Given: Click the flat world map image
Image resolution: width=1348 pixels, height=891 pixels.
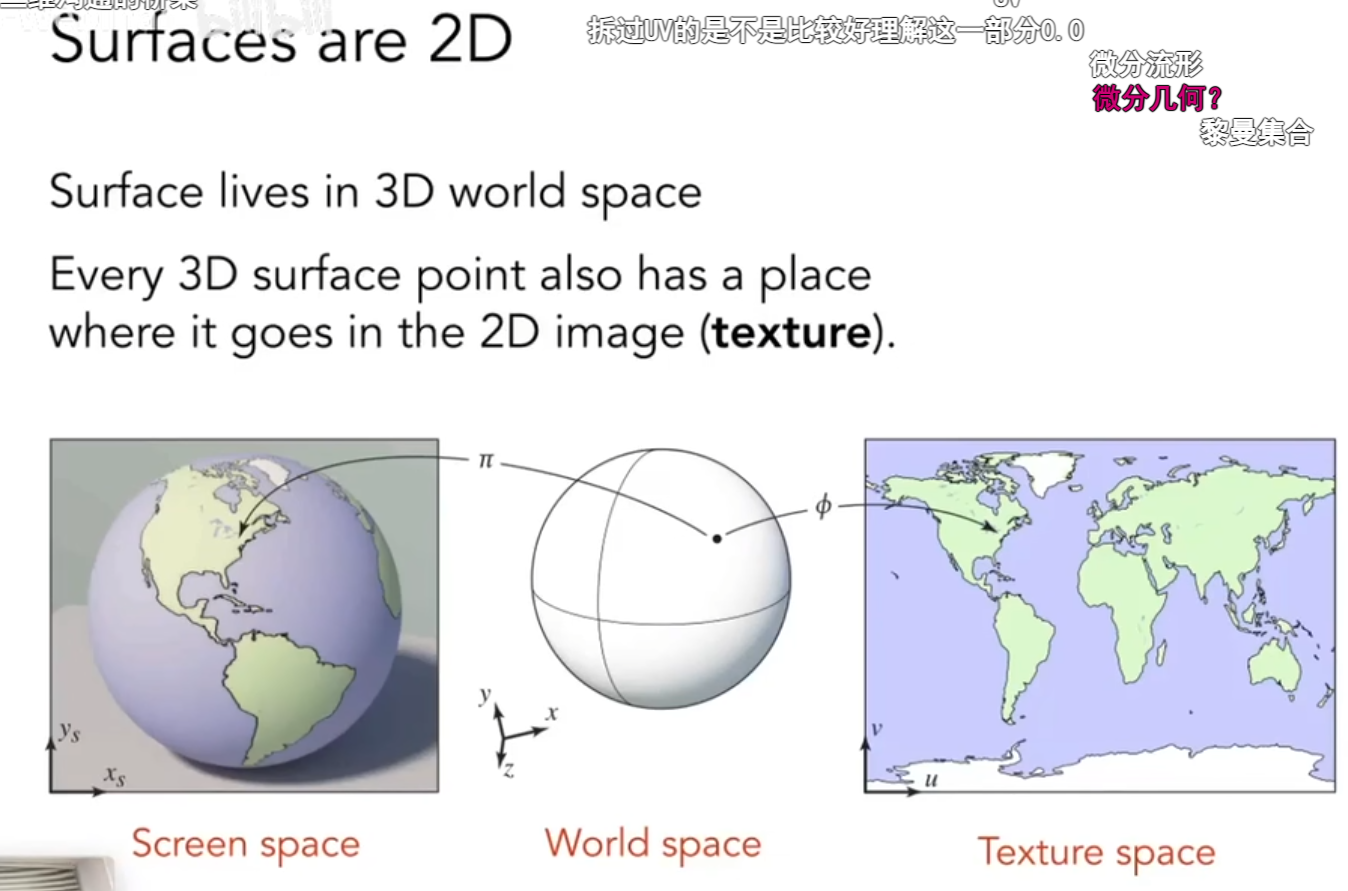Looking at the screenshot, I should tap(1099, 615).
